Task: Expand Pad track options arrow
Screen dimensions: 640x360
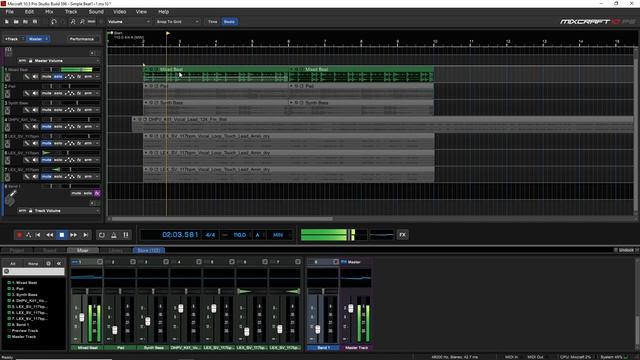Action: point(98,93)
